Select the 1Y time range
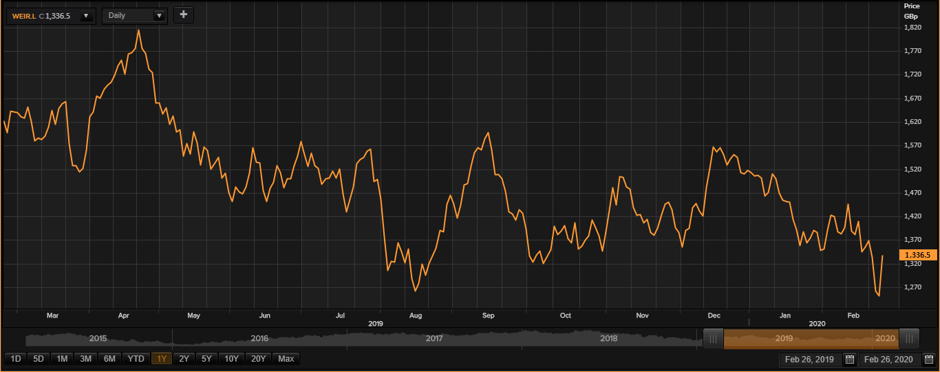This screenshot has width=940, height=372. coord(162,359)
